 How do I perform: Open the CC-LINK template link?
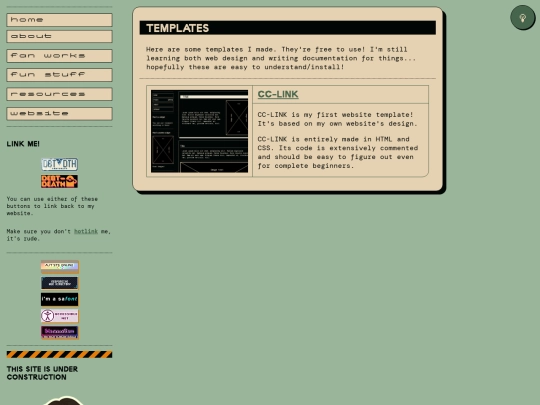tap(278, 94)
